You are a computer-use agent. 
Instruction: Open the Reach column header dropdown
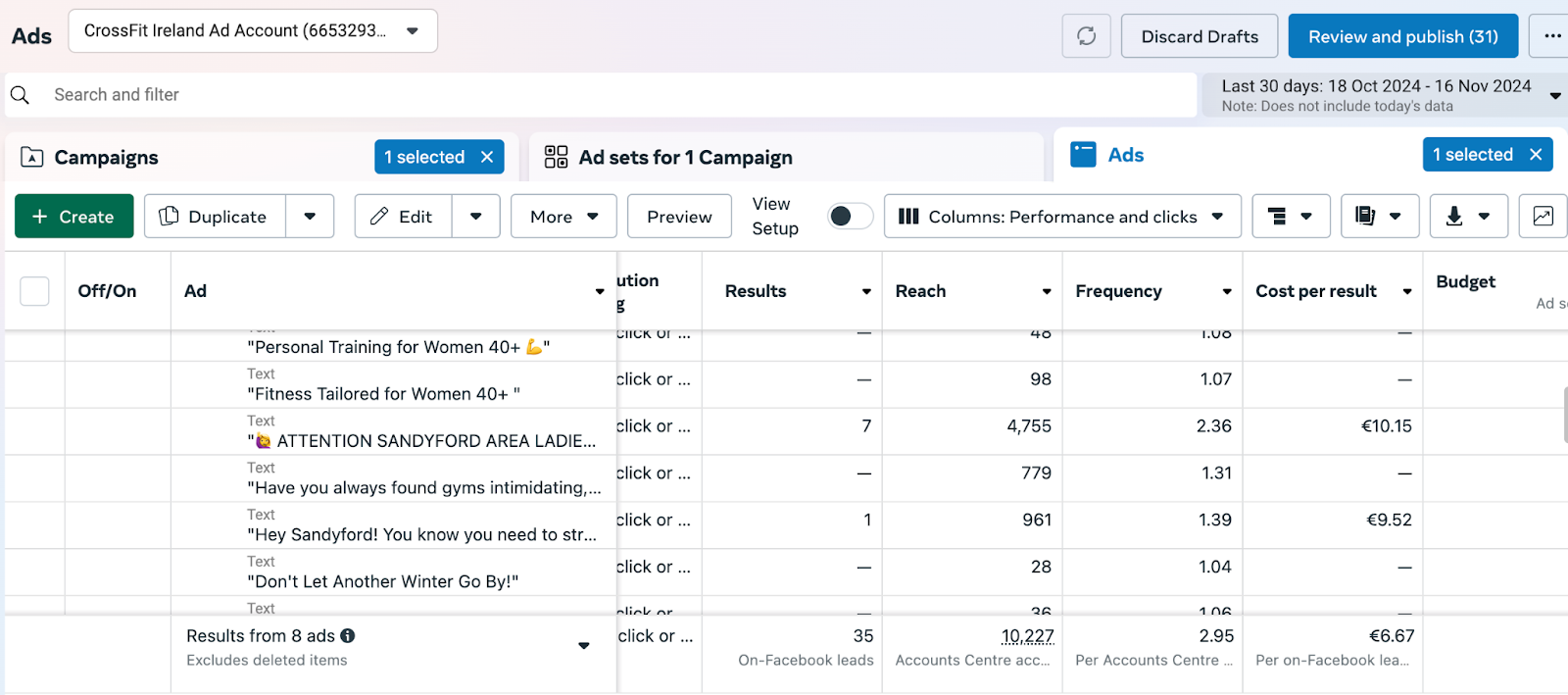click(x=1047, y=292)
